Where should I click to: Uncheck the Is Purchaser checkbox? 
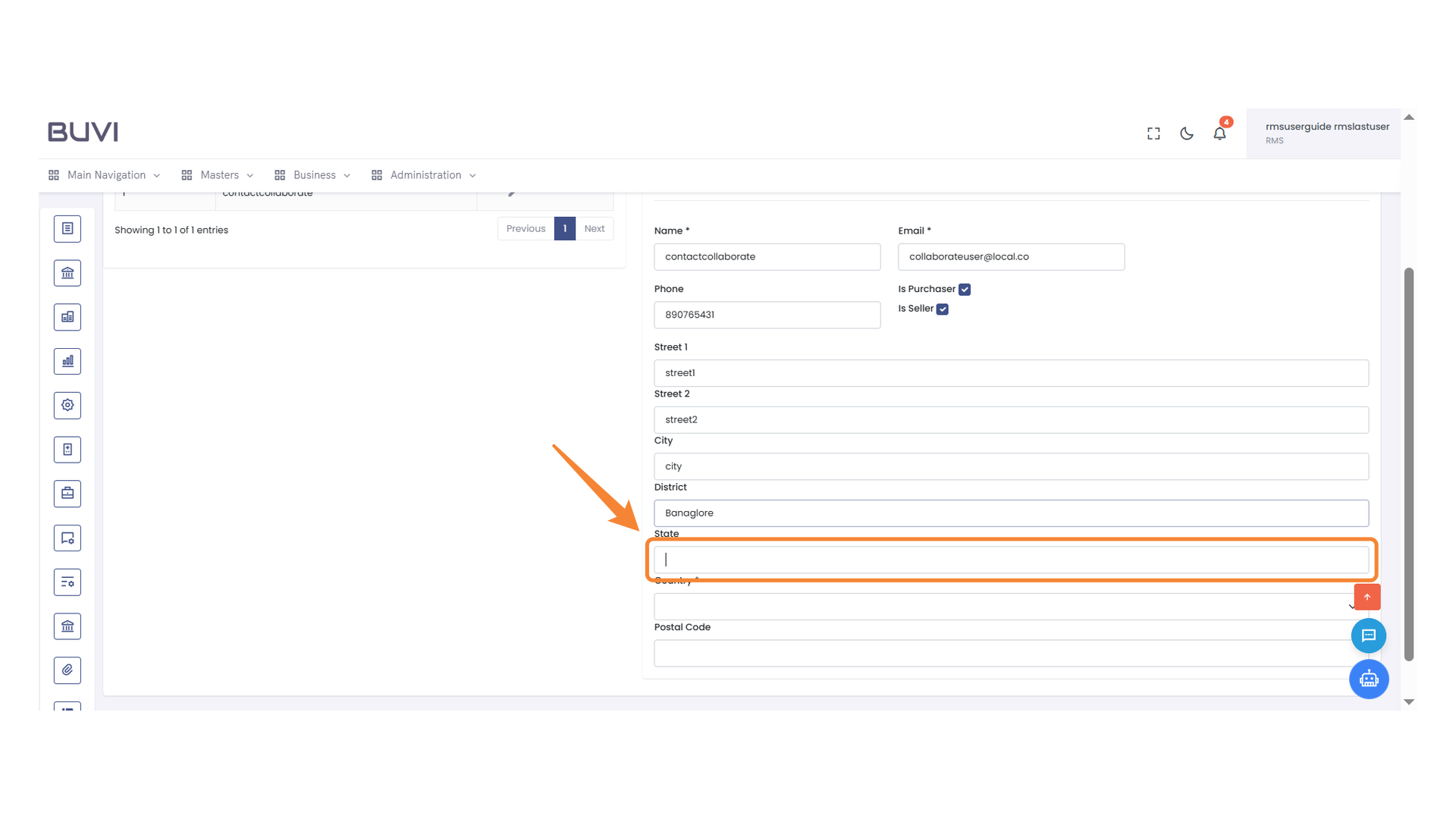pyautogui.click(x=964, y=289)
